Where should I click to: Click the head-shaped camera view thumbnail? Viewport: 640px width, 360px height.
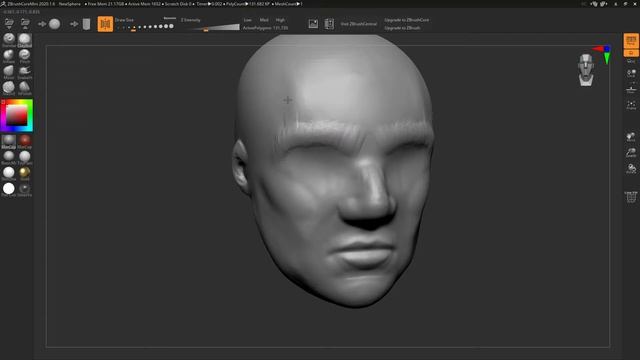[586, 70]
